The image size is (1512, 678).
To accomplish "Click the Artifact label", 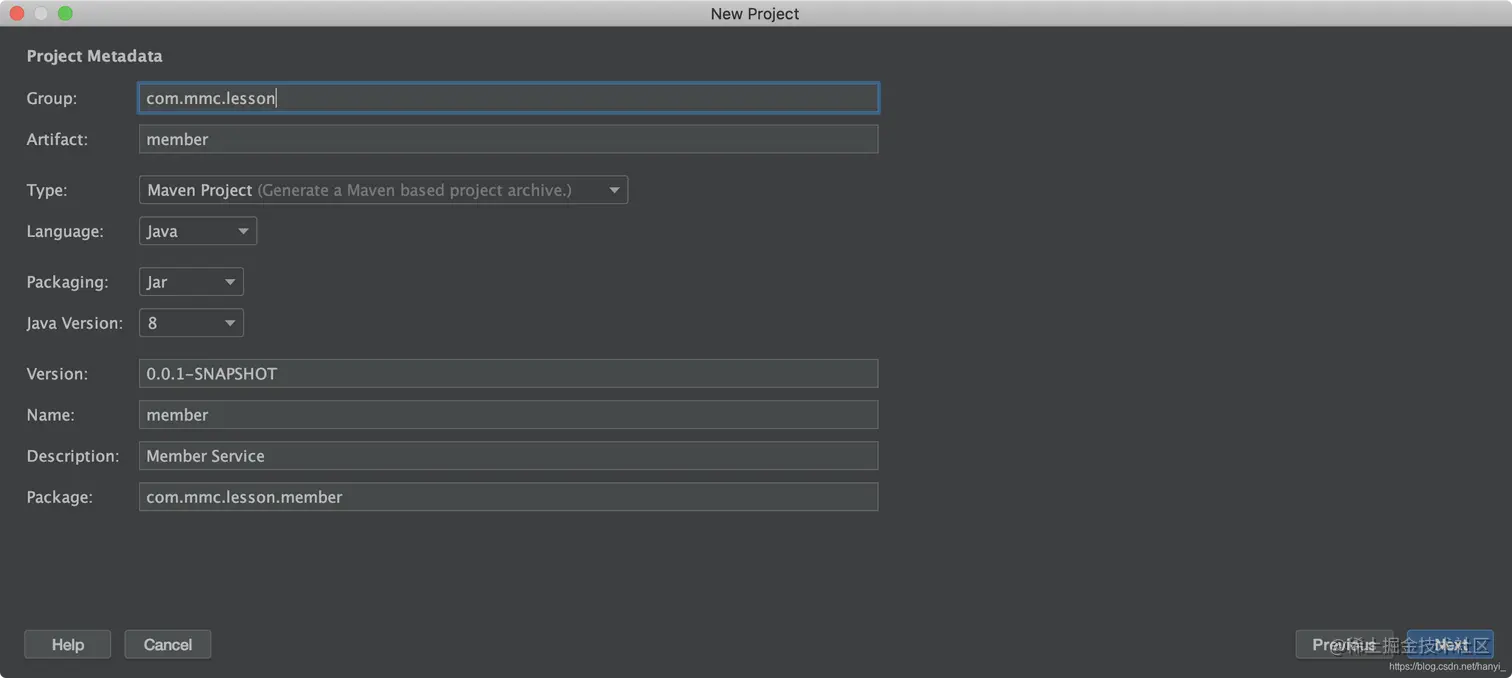I will point(57,139).
